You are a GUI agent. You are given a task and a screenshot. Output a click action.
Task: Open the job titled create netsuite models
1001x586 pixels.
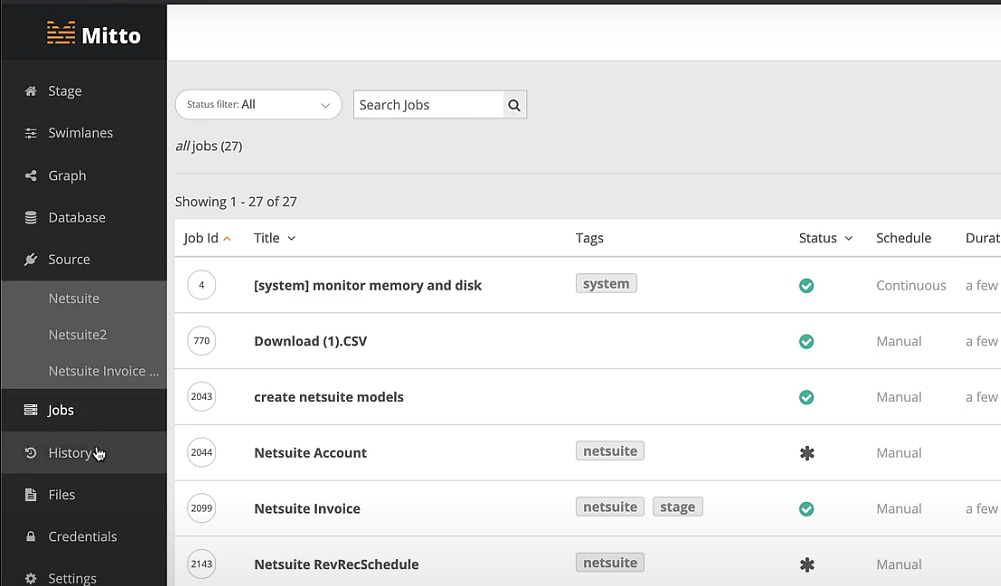point(329,397)
